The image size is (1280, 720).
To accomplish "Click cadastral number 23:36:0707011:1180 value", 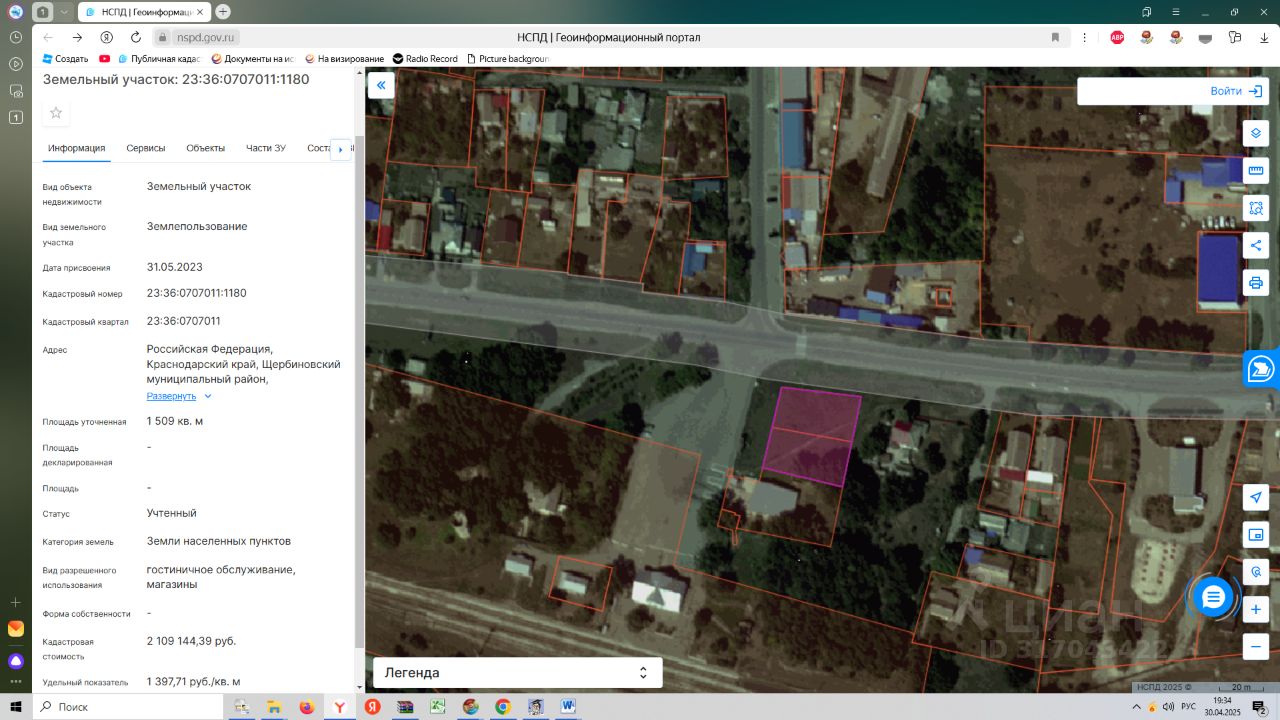I will click(x=196, y=293).
